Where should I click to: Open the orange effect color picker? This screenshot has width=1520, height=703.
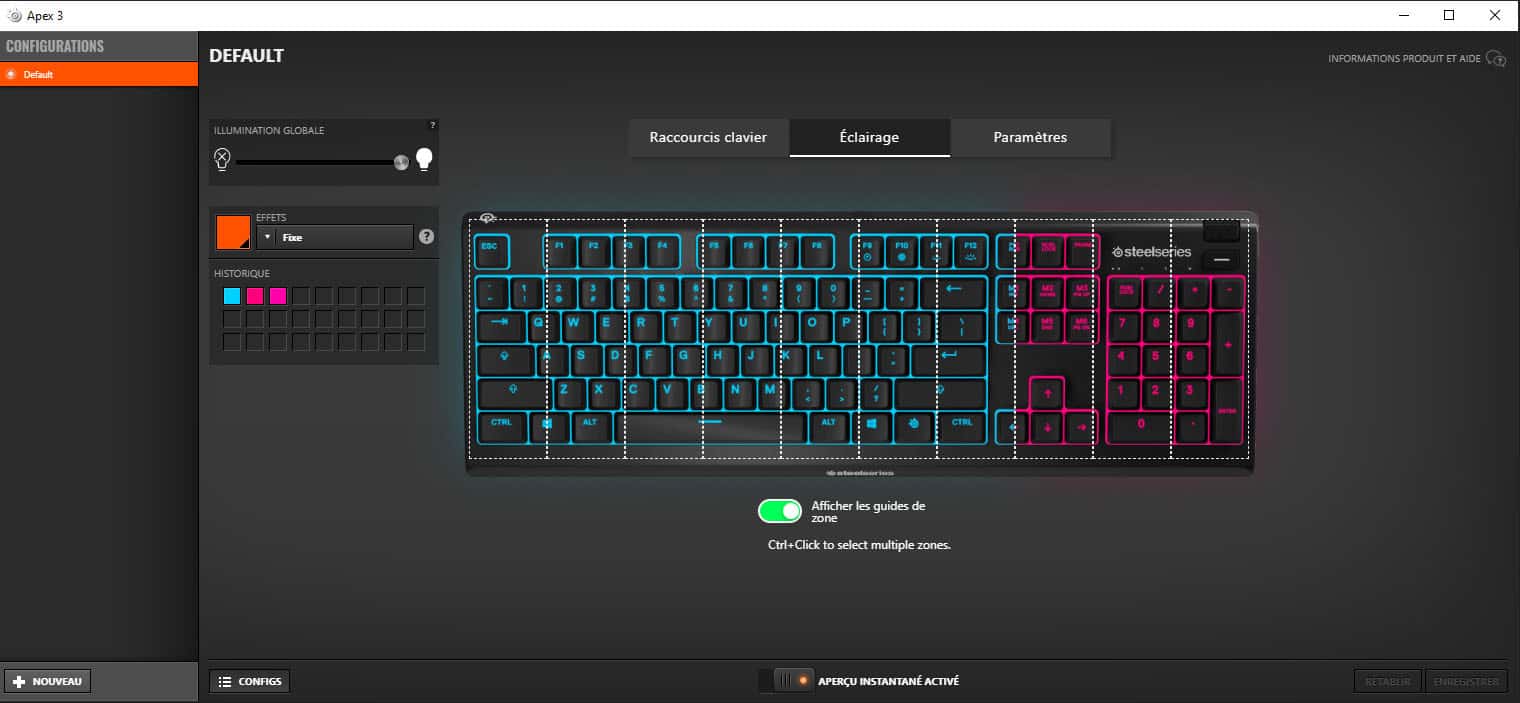(x=233, y=232)
